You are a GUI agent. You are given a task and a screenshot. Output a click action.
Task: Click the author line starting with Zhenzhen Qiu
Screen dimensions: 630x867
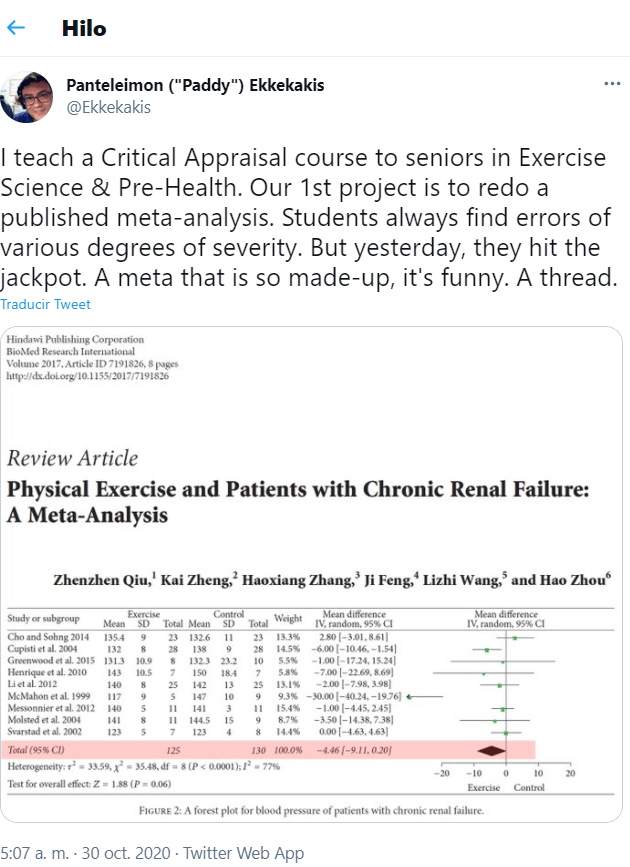click(331, 578)
